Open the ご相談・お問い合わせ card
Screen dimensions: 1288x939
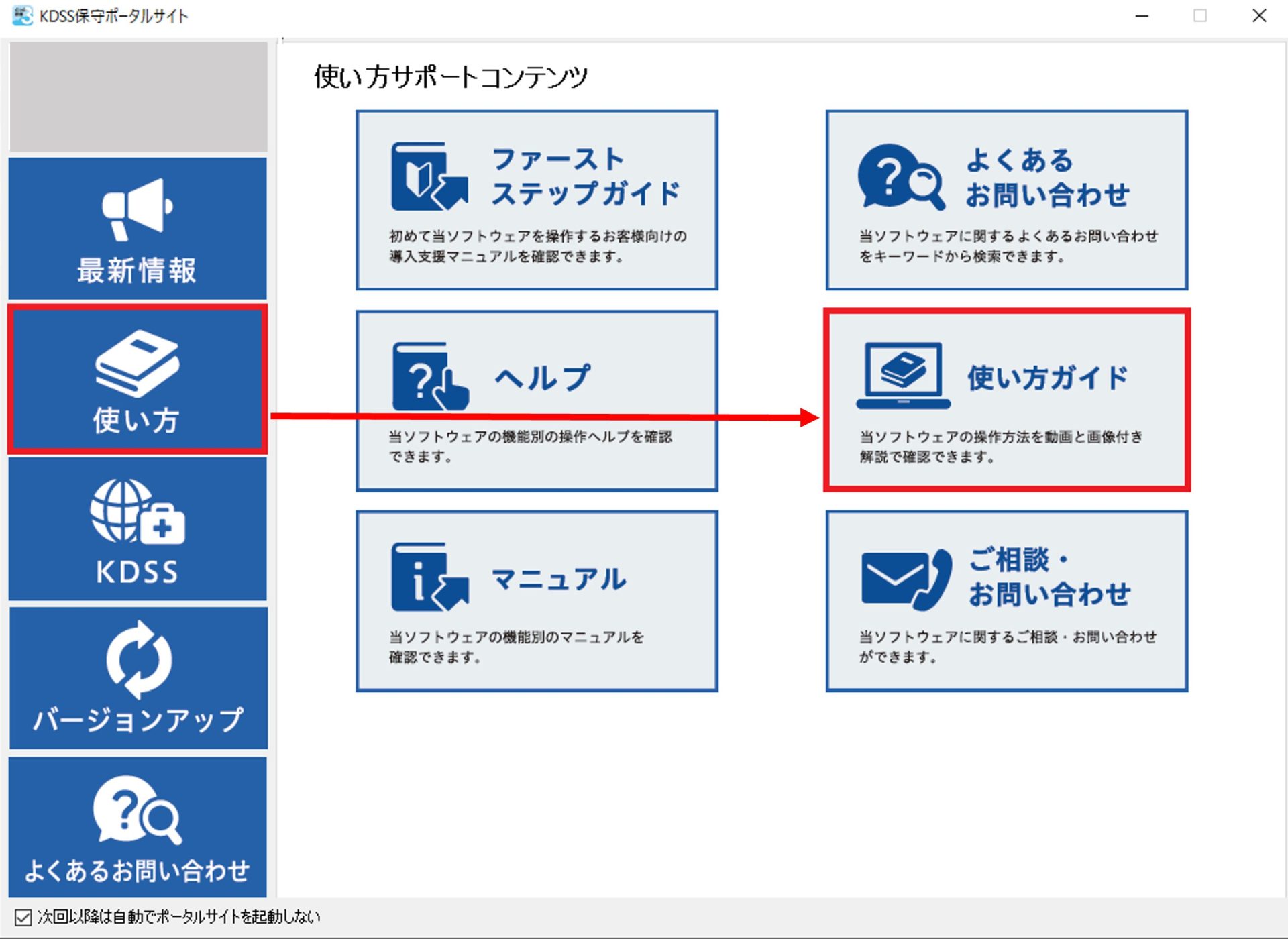point(1006,600)
